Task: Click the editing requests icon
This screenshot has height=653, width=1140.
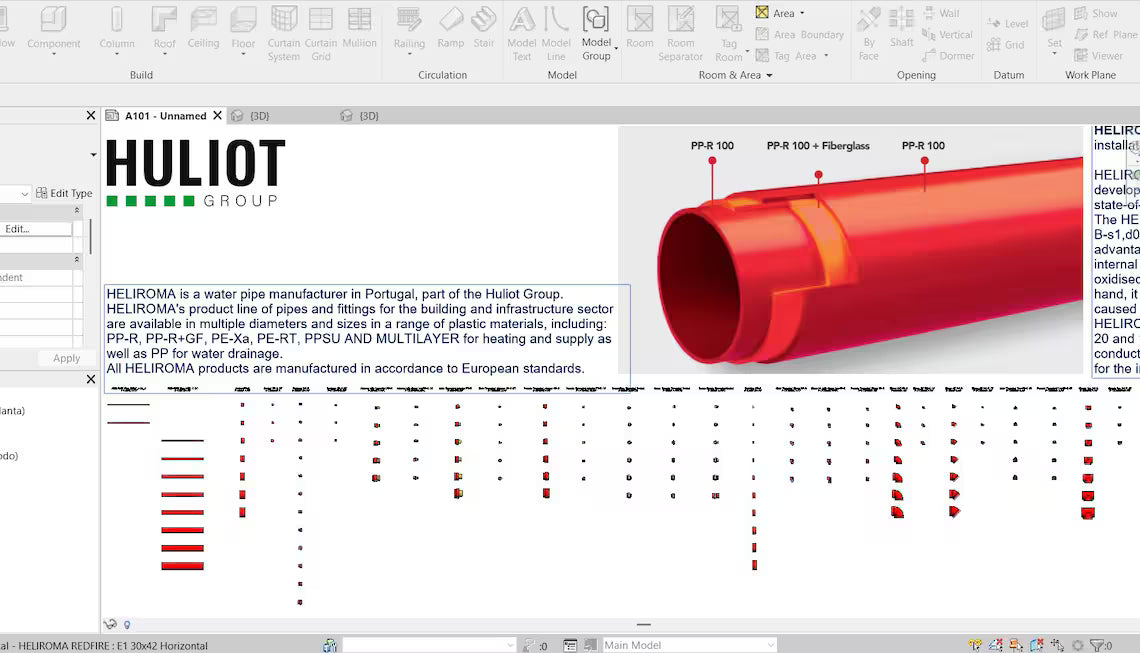Action: tap(530, 645)
